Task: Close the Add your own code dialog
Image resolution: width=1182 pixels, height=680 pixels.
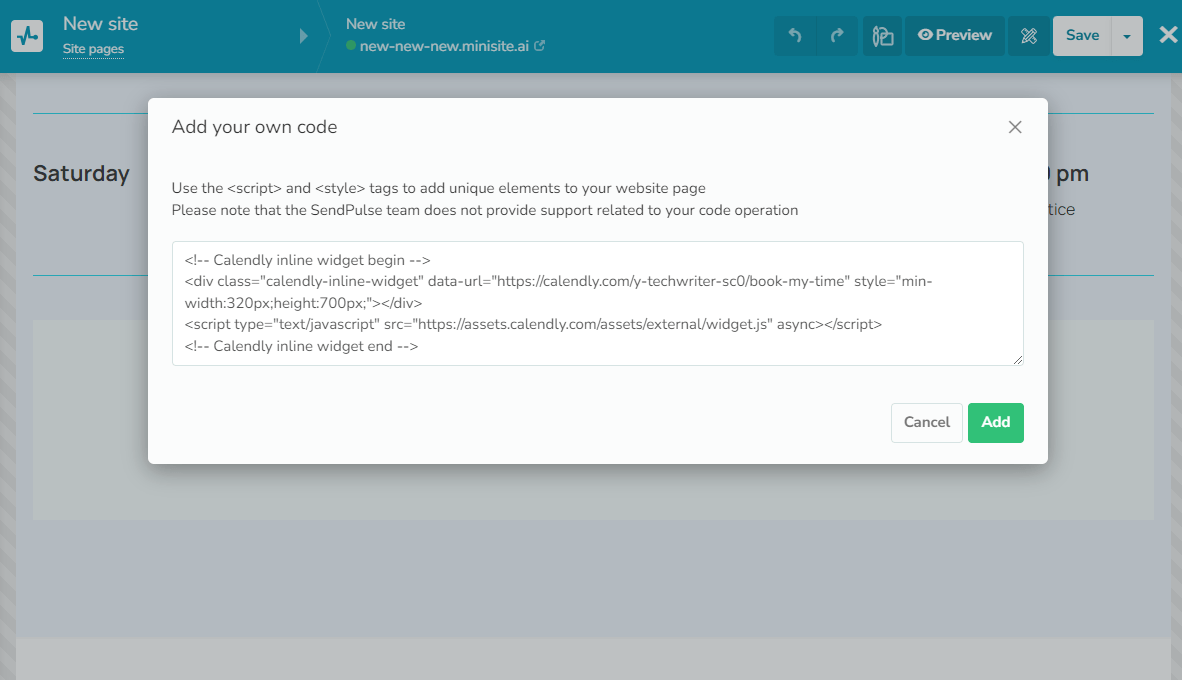Action: coord(1015,127)
